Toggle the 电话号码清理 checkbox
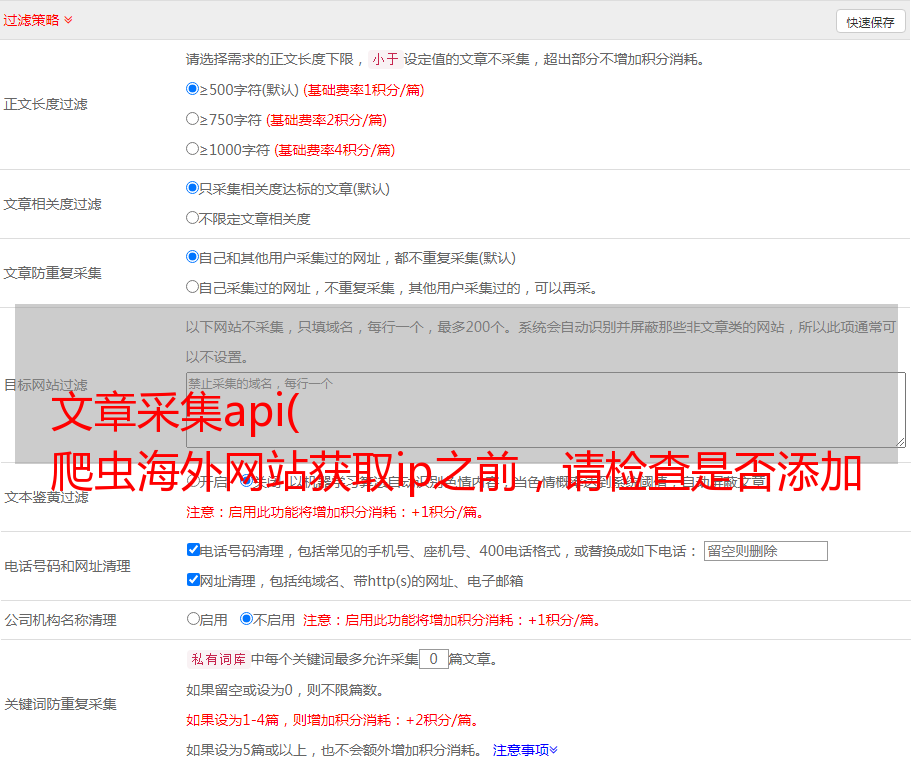 [x=193, y=550]
